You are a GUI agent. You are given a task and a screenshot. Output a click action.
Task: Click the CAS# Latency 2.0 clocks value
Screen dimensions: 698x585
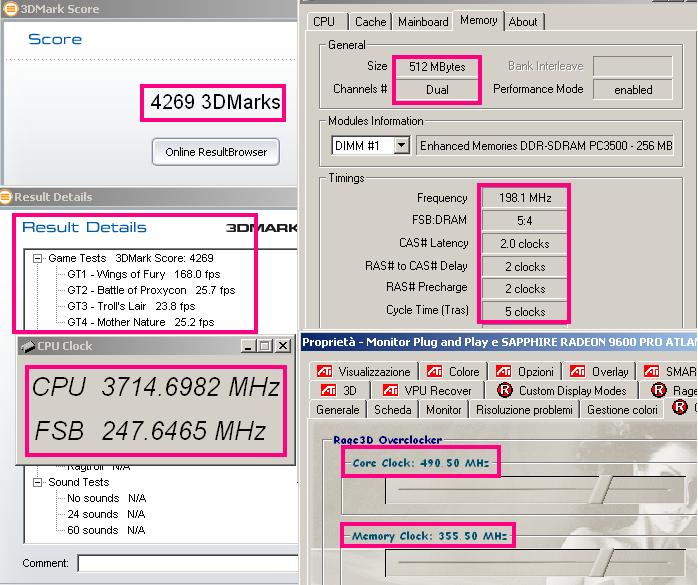[x=524, y=244]
